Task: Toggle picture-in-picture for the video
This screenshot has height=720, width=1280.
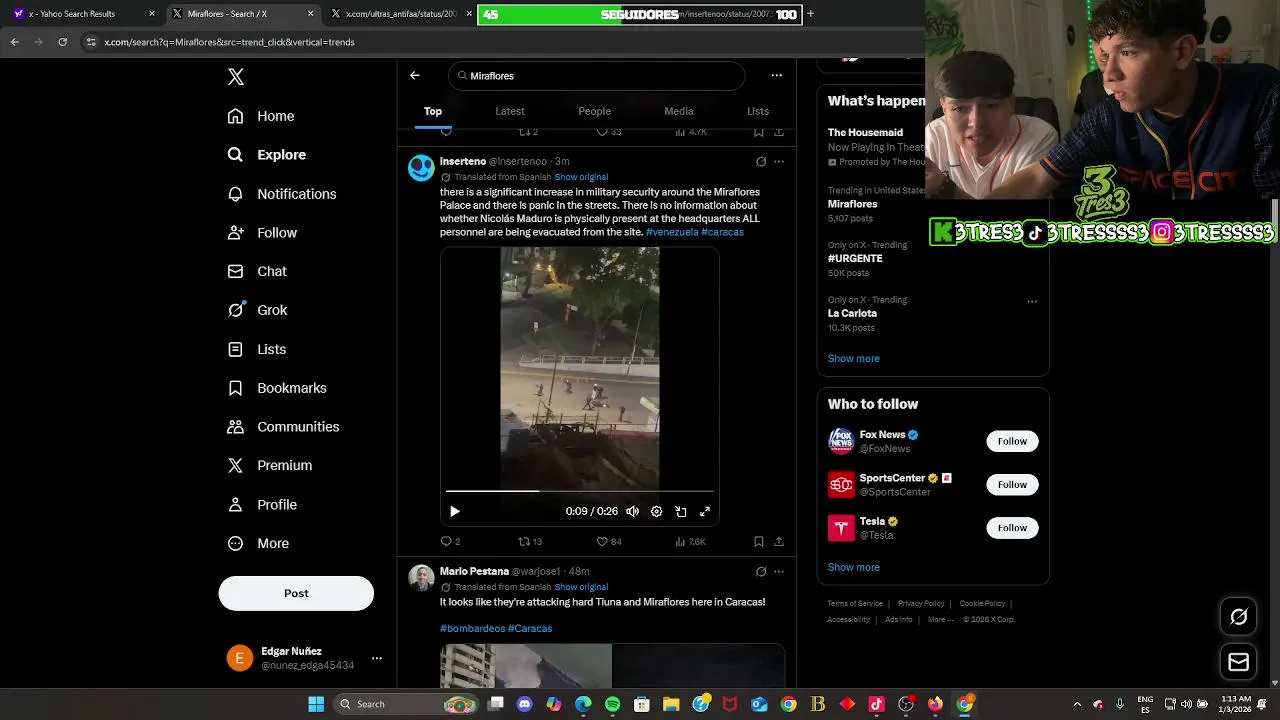Action: 681,511
